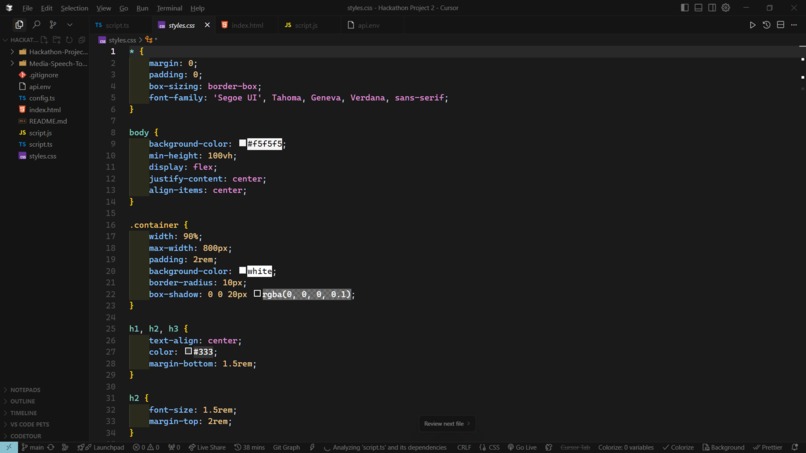
Task: Open the Run menu
Action: click(x=142, y=8)
